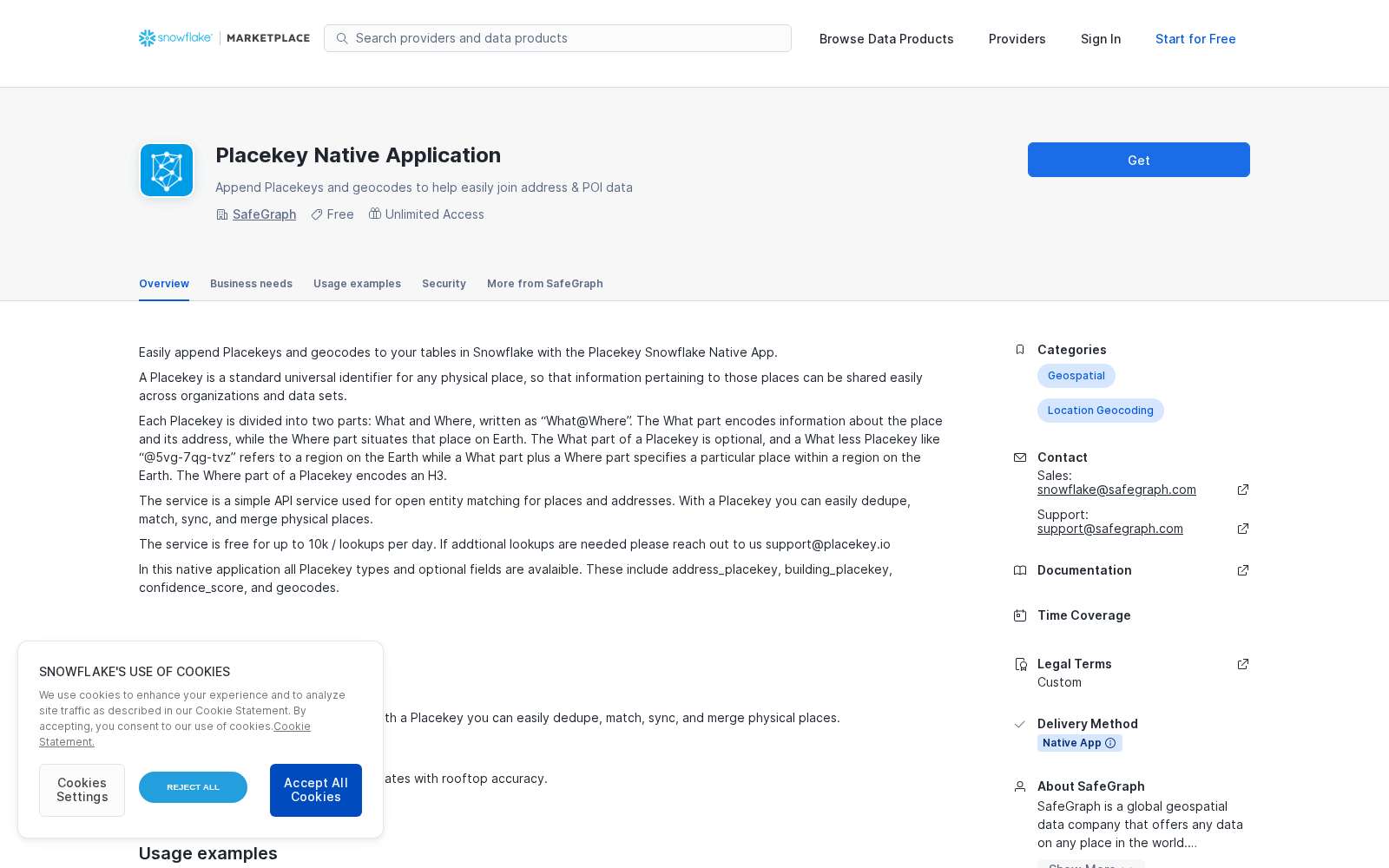Click the Time Coverage label
1389x868 pixels.
coord(1084,615)
